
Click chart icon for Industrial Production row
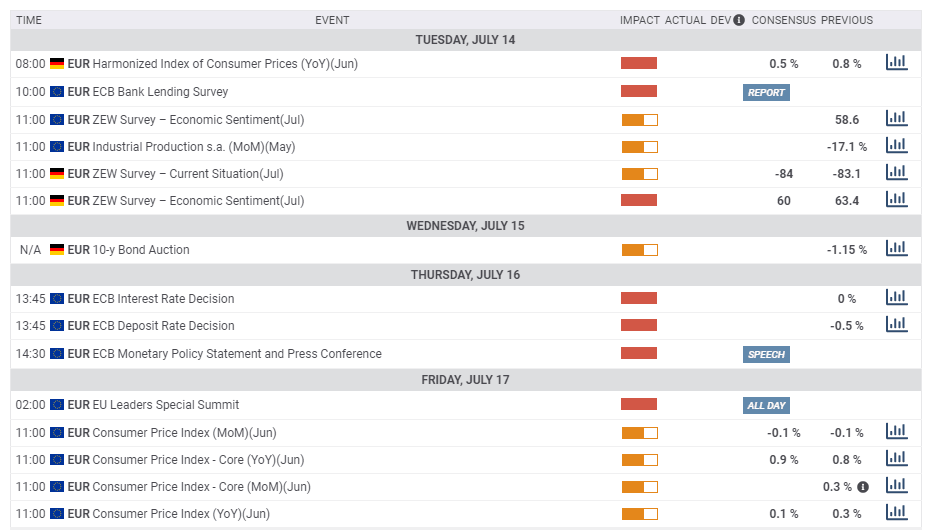click(x=896, y=146)
